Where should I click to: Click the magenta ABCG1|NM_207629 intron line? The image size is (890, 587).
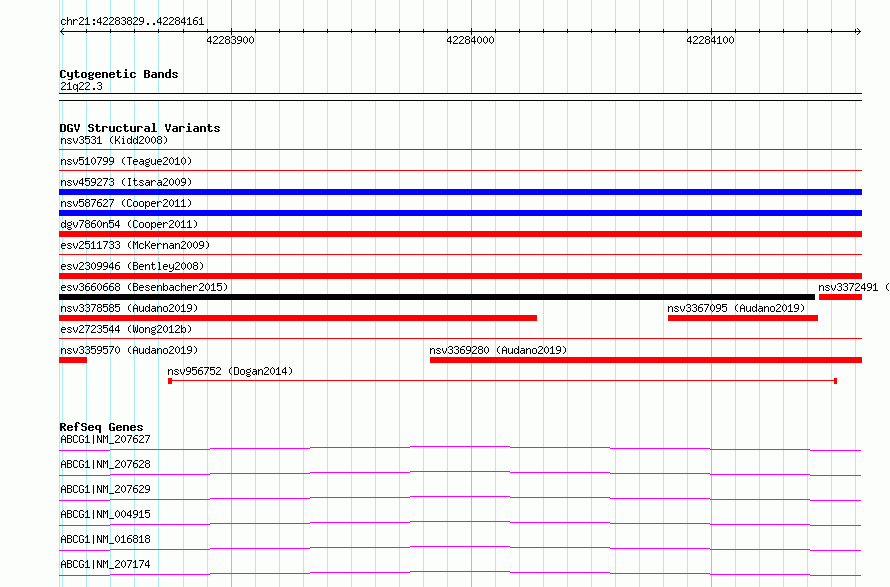(x=460, y=498)
